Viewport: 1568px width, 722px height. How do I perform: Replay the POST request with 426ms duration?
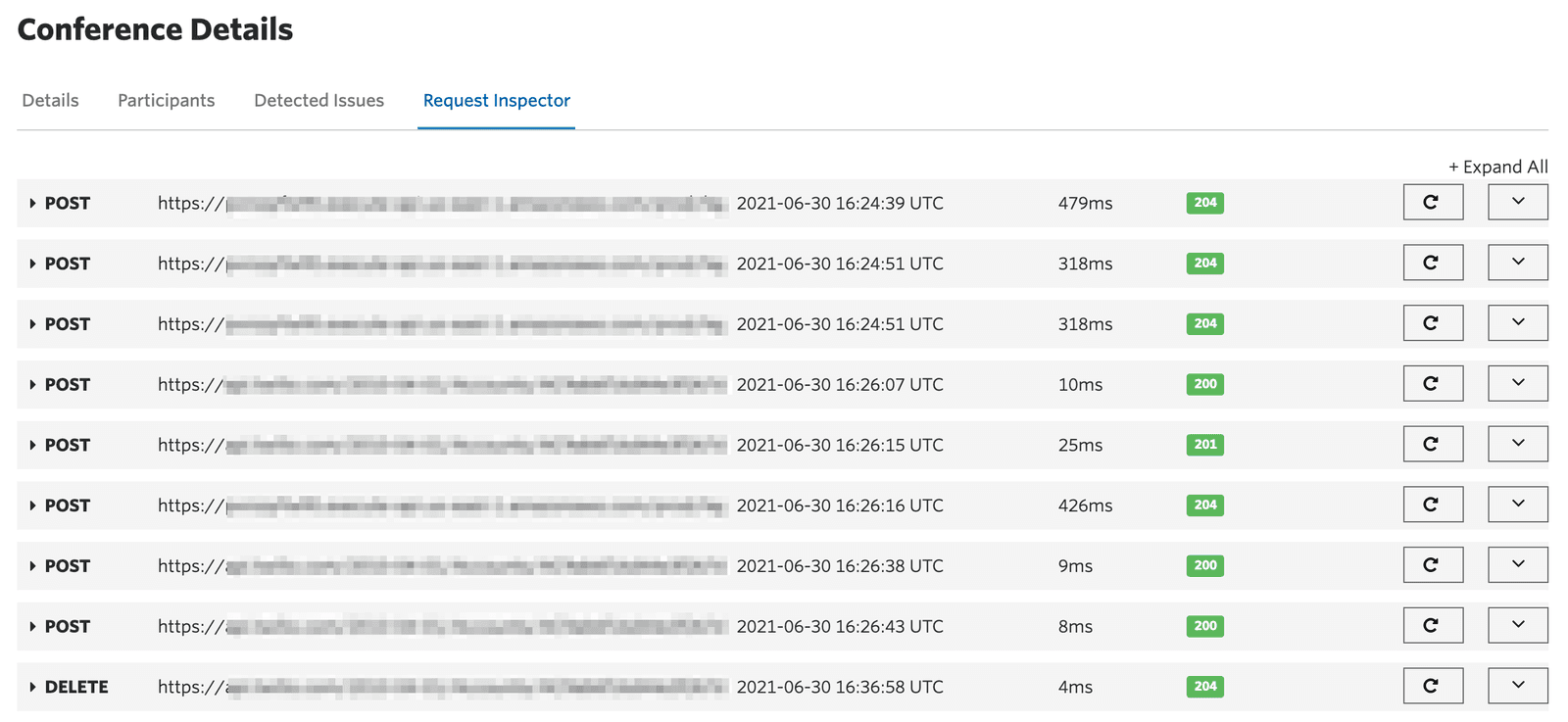click(1433, 504)
